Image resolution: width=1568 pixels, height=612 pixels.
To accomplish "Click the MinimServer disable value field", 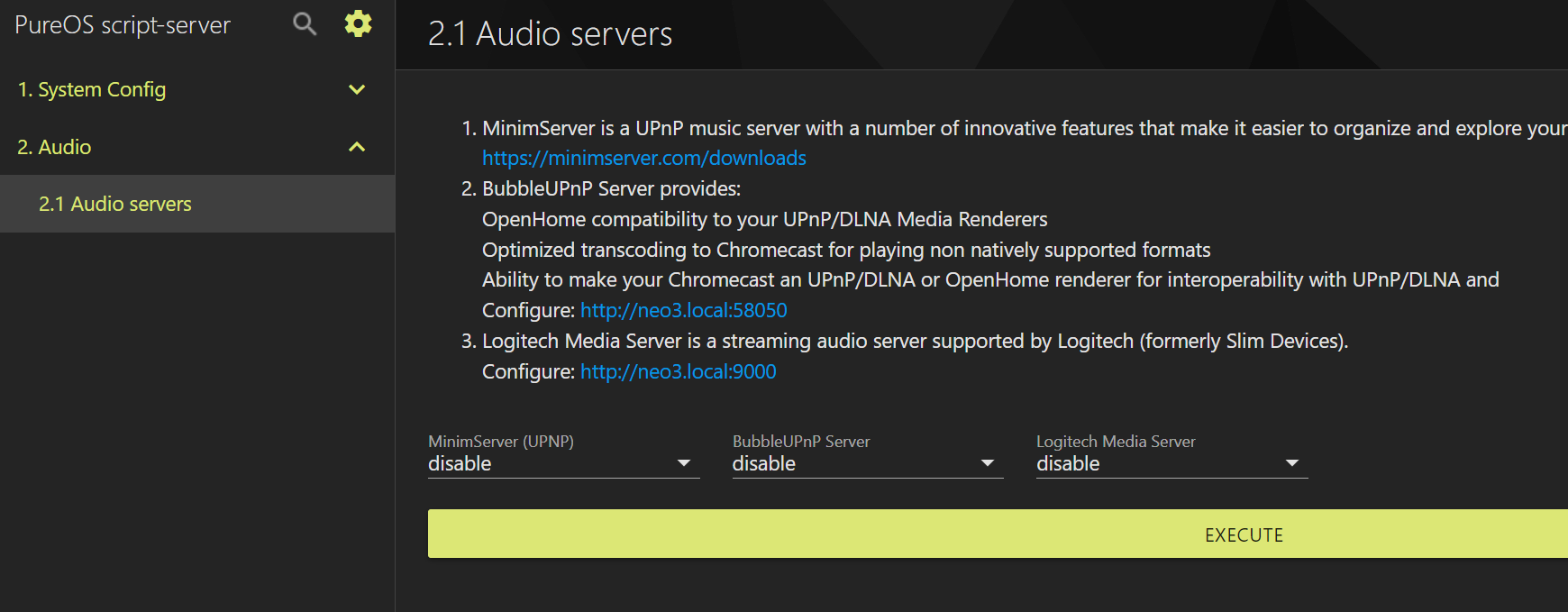I will click(564, 464).
